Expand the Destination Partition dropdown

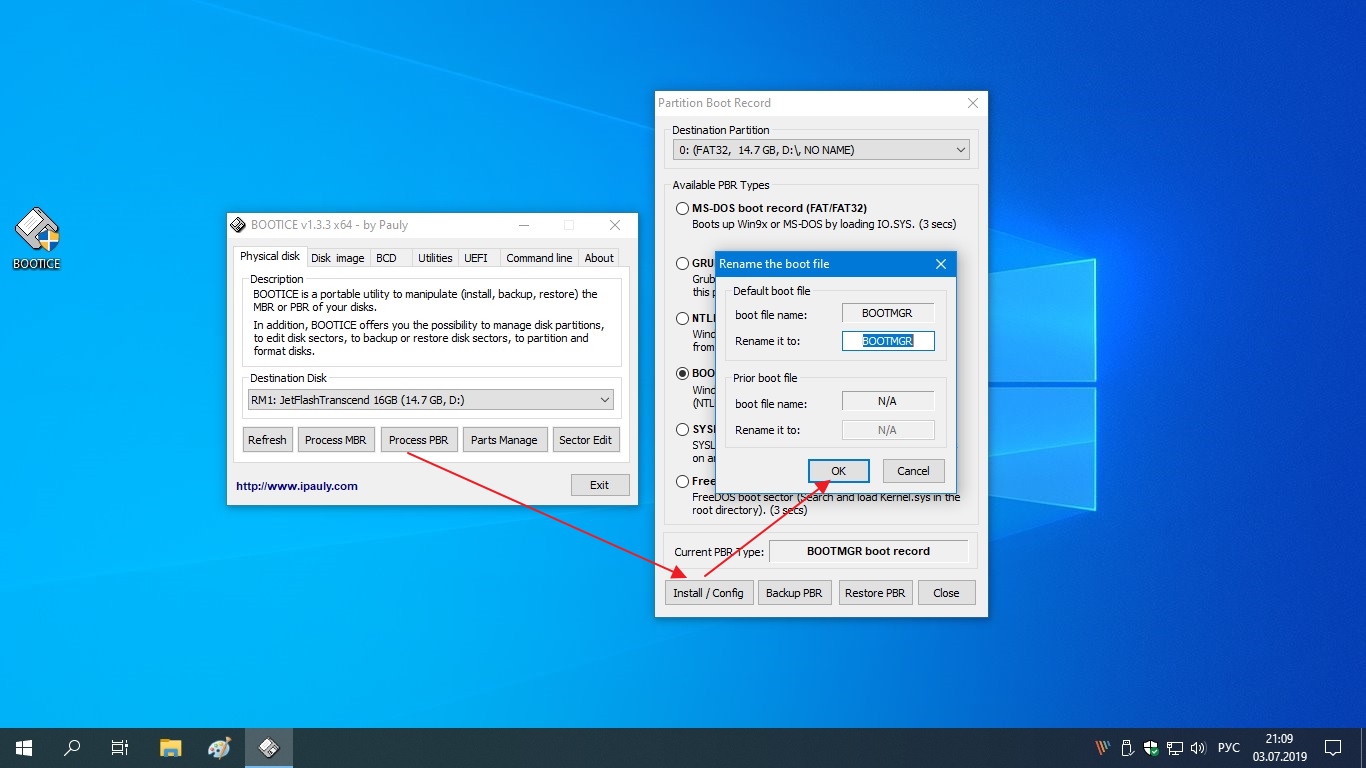pyautogui.click(x=821, y=150)
